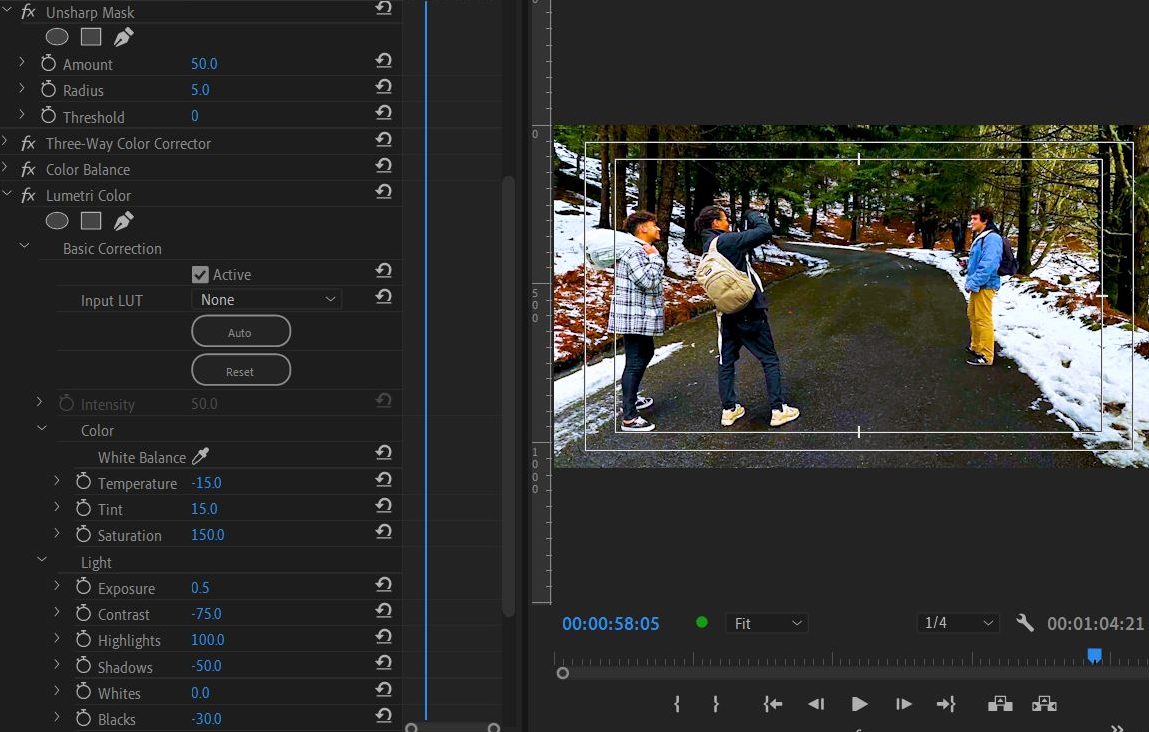The width and height of the screenshot is (1149, 732).
Task: Pick the White Balance eyedropper
Action: click(200, 456)
